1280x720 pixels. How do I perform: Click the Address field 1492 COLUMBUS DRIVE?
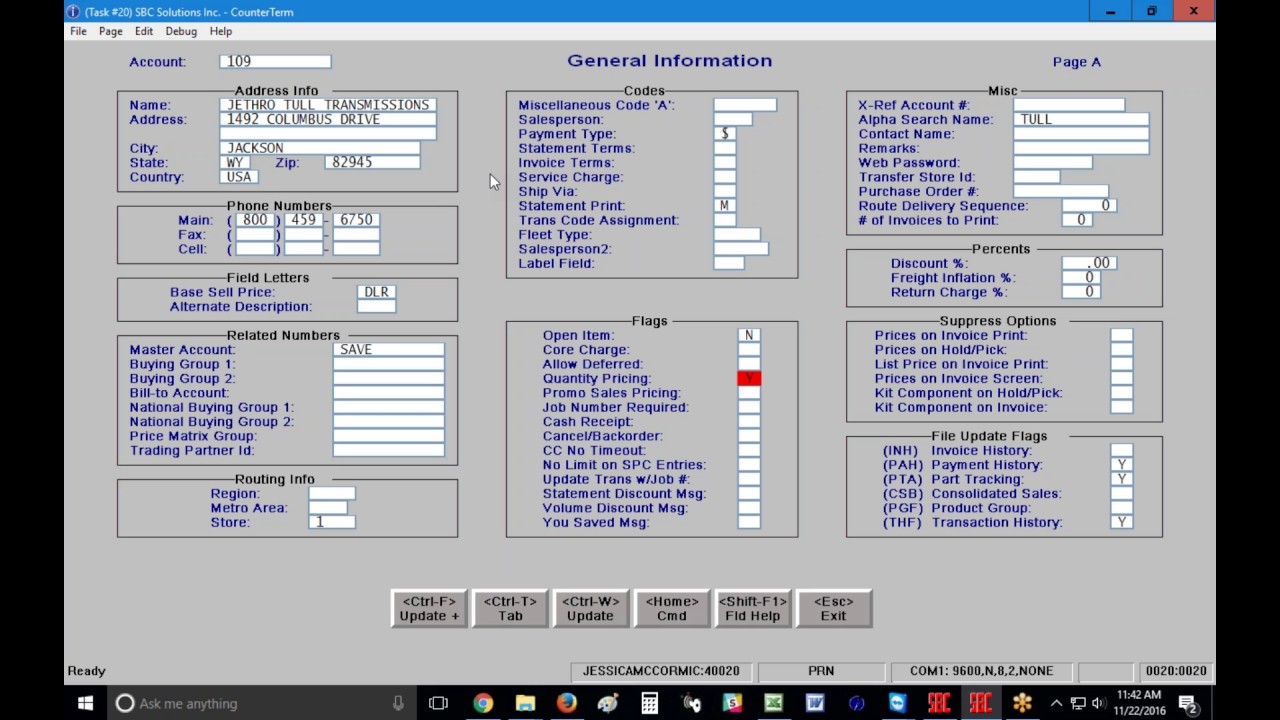[328, 119]
